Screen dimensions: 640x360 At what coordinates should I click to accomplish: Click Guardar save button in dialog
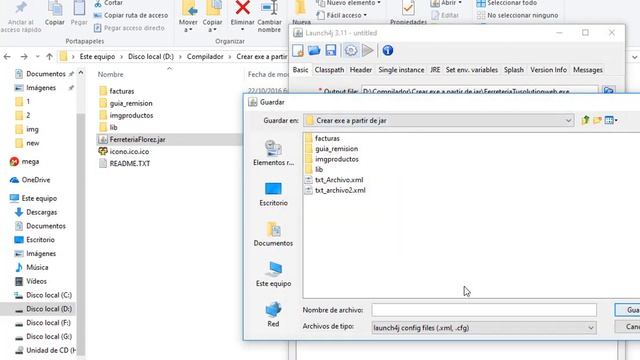coord(627,310)
